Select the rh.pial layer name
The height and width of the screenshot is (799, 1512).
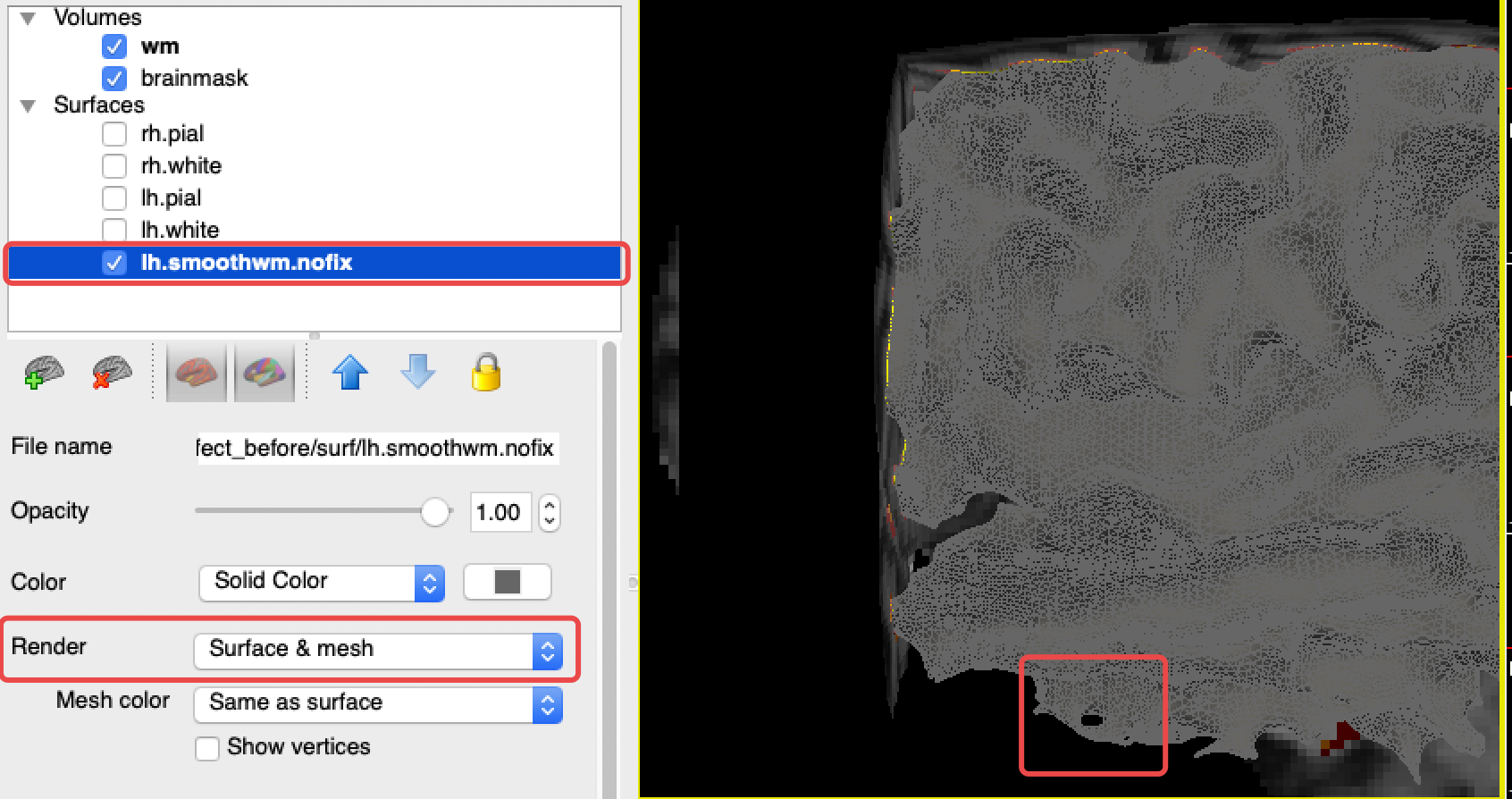coord(172,134)
